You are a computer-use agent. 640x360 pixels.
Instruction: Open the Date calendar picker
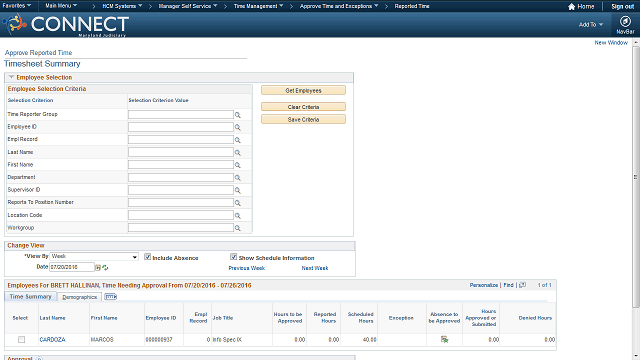tap(98, 268)
